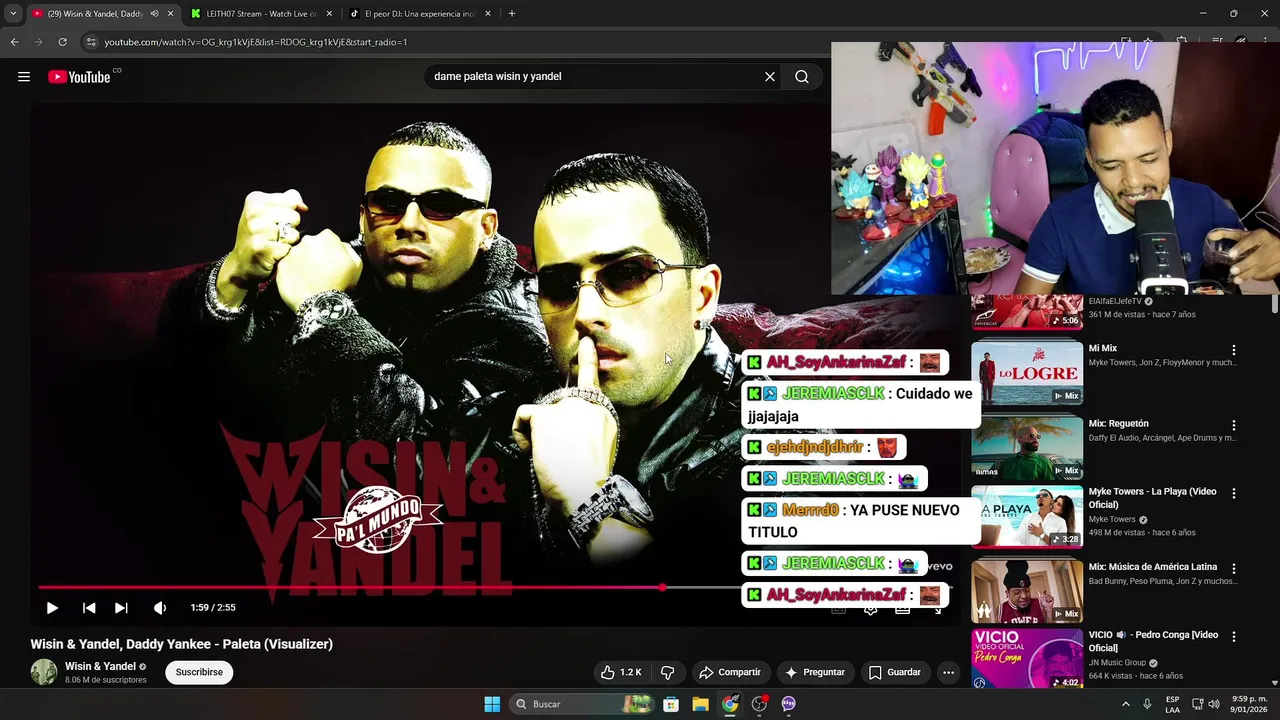The image size is (1280, 720).
Task: Open the Wisin & Yandel channel avatar
Action: click(x=44, y=672)
